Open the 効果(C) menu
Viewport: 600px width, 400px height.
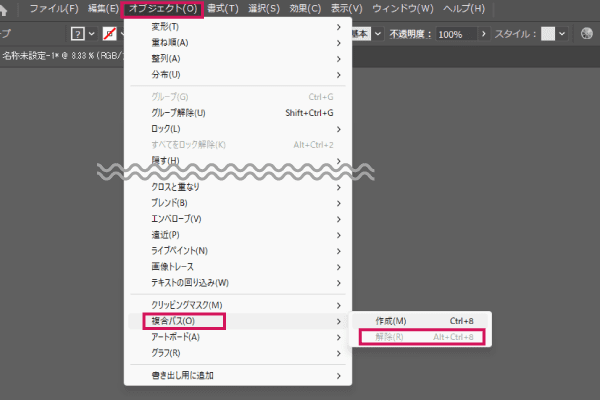coord(305,8)
